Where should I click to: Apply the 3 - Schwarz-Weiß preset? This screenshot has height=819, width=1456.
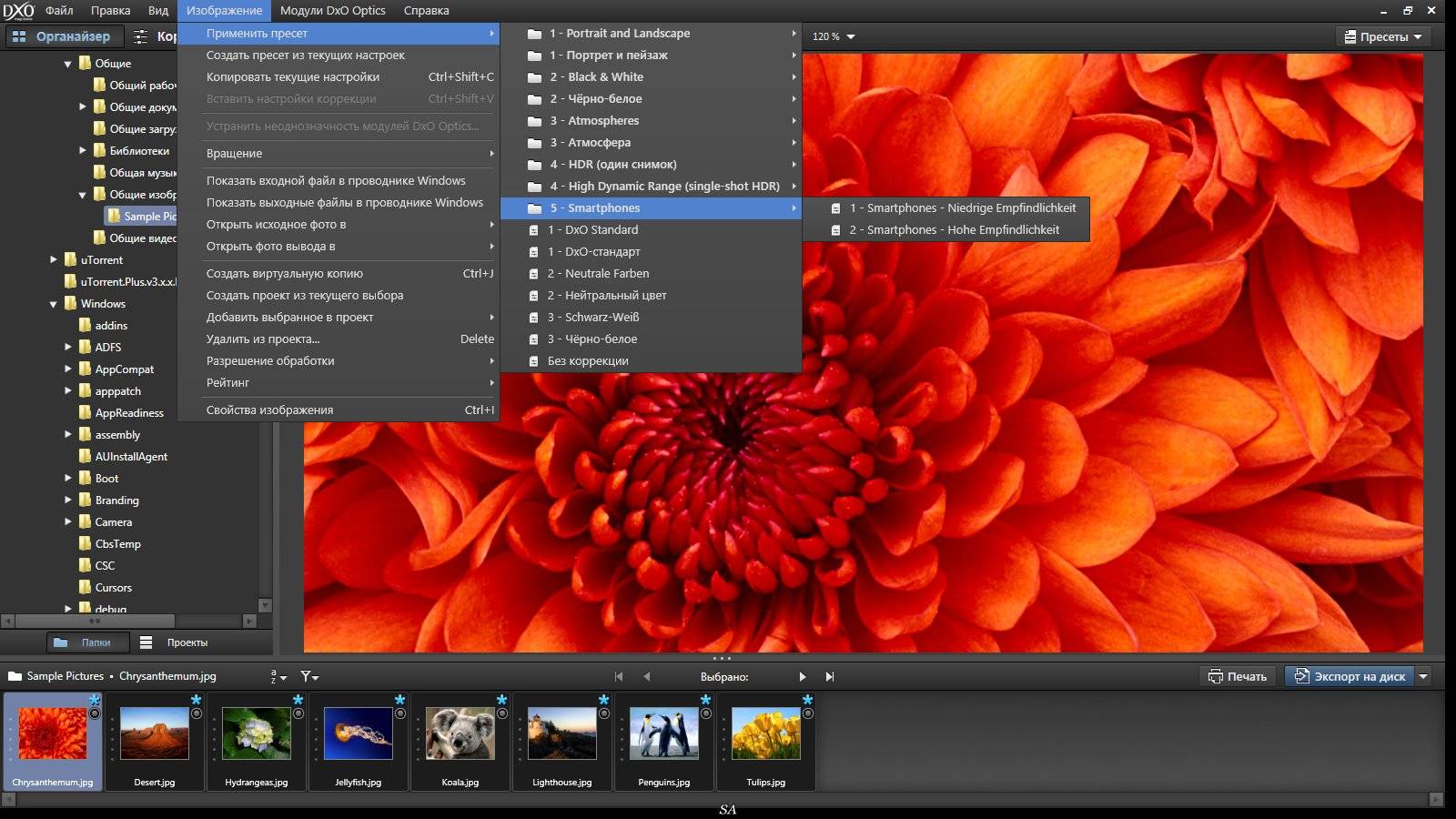[x=651, y=318]
